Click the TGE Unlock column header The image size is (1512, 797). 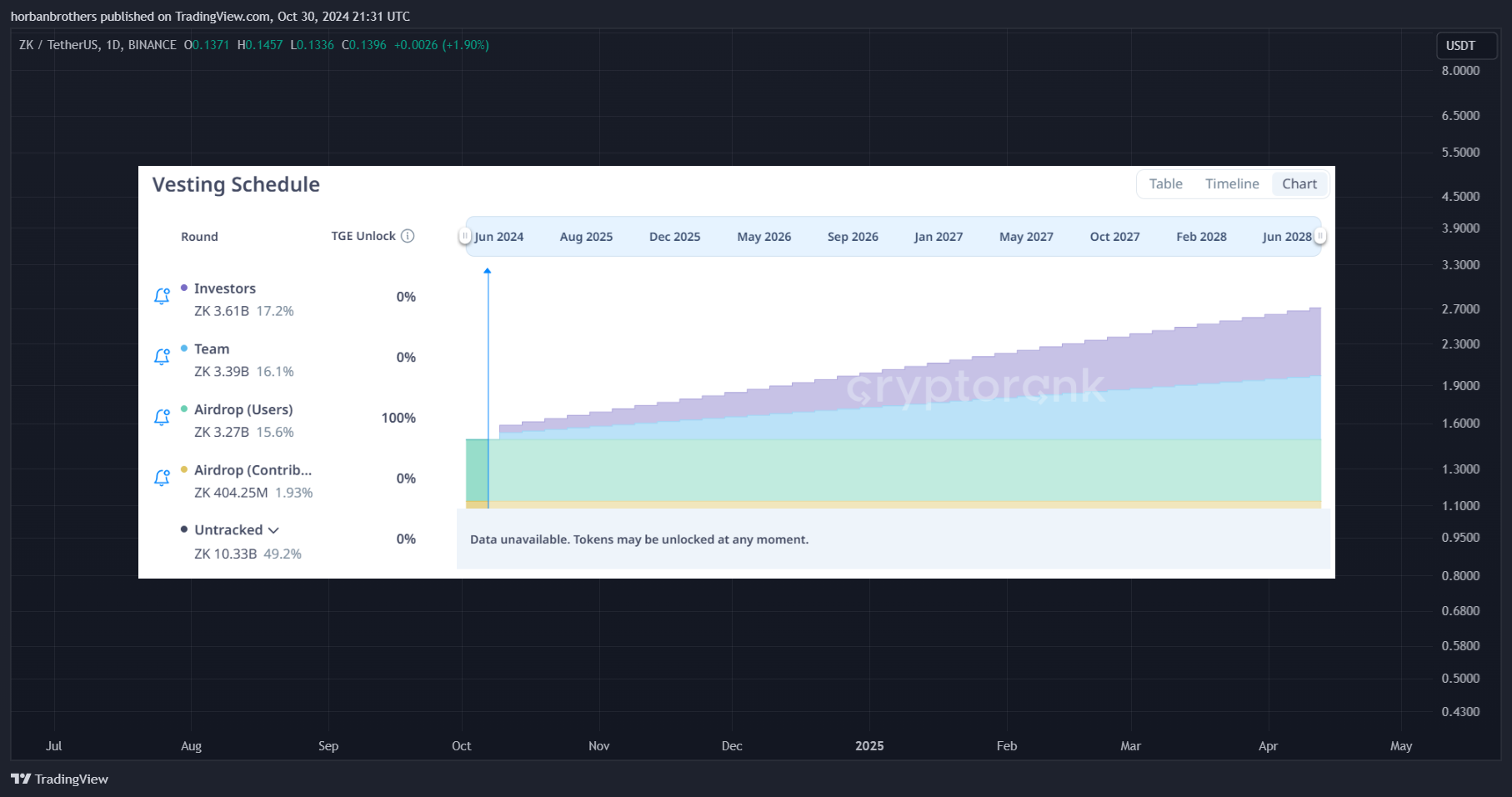(363, 236)
